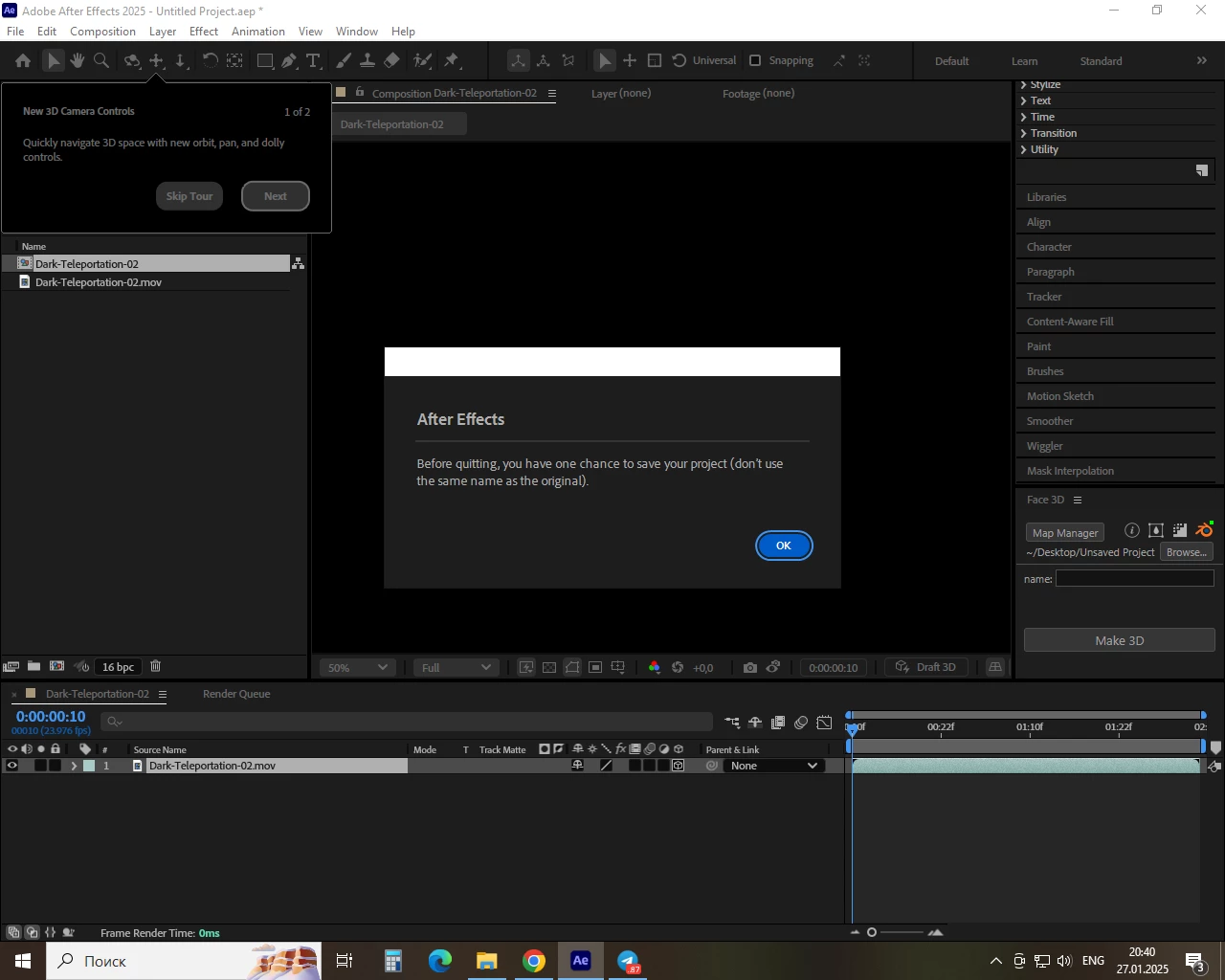Click the current time indicator in timeline
The height and width of the screenshot is (980, 1225).
pos(853,730)
